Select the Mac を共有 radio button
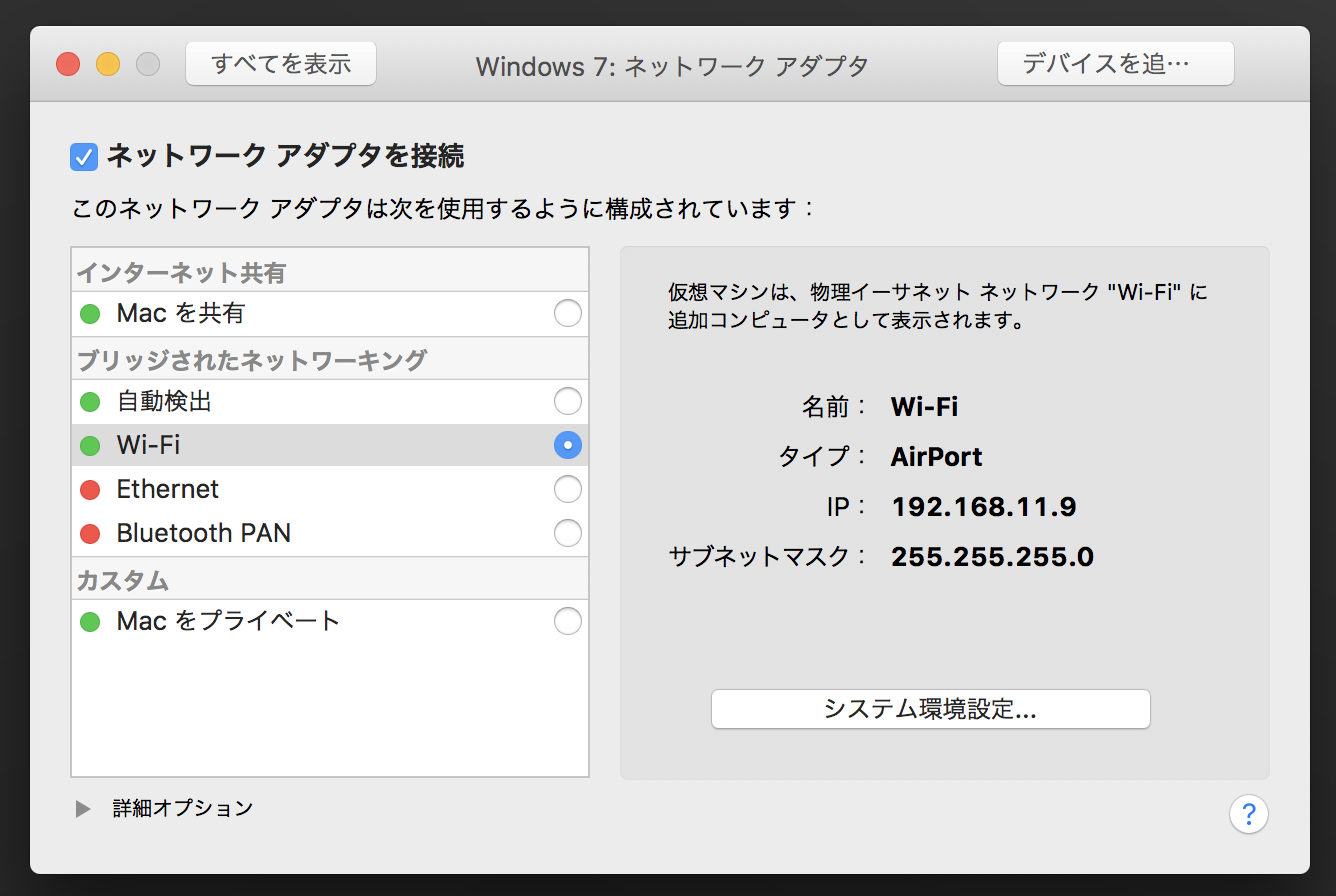Image resolution: width=1336 pixels, height=896 pixels. click(567, 314)
